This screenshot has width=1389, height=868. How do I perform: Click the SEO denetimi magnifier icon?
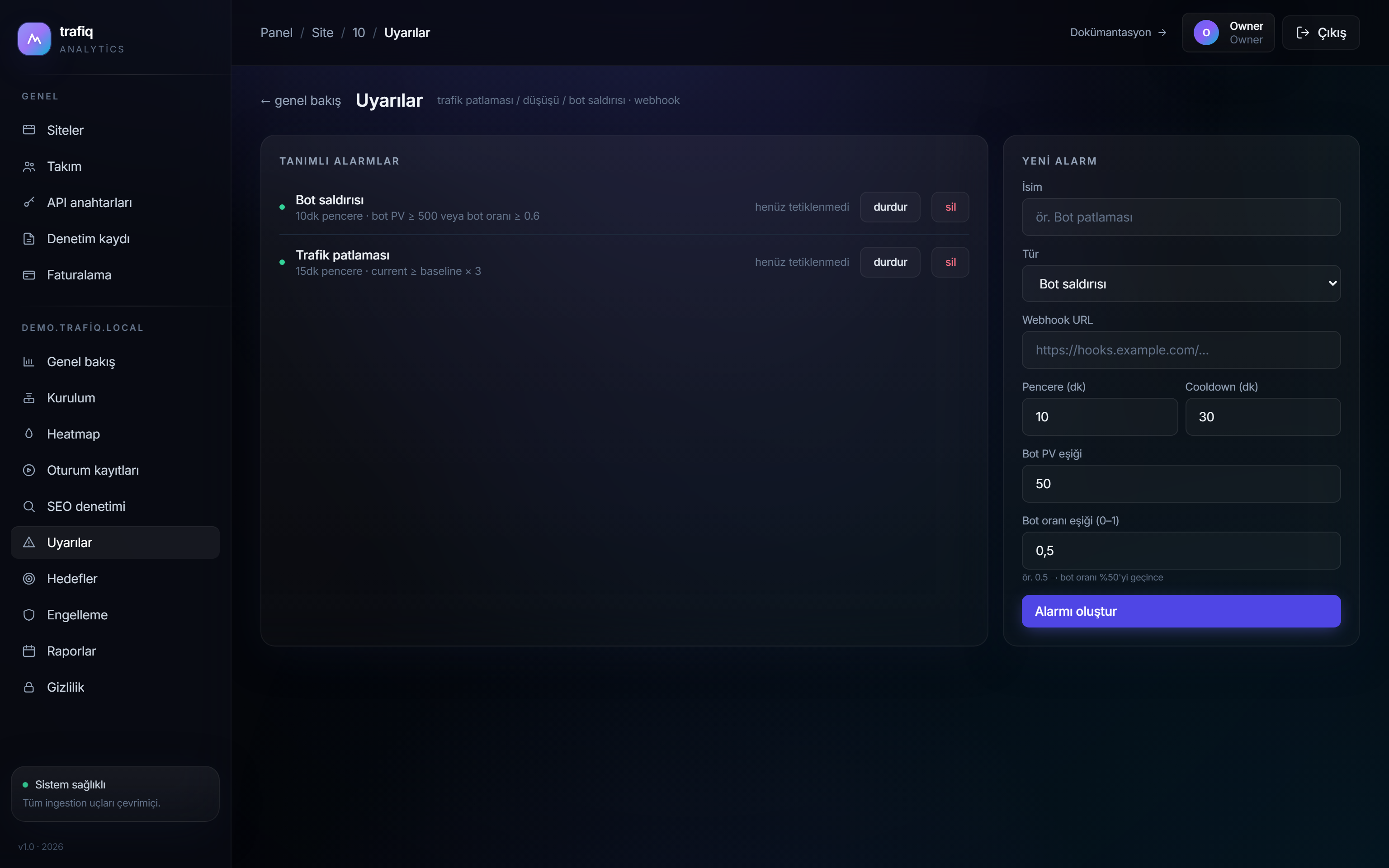click(x=28, y=506)
